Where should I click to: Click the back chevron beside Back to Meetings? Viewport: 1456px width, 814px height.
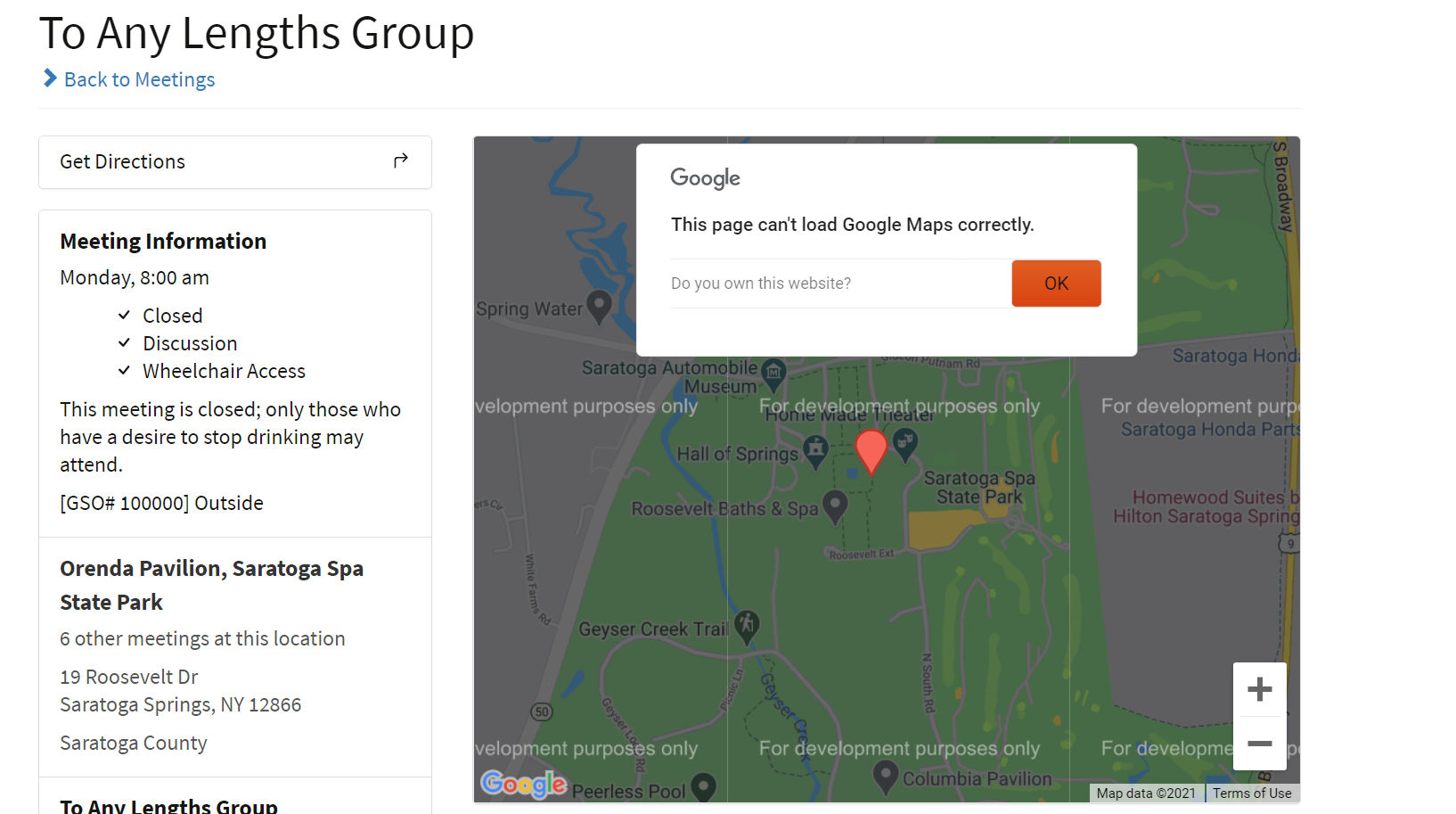click(x=50, y=78)
